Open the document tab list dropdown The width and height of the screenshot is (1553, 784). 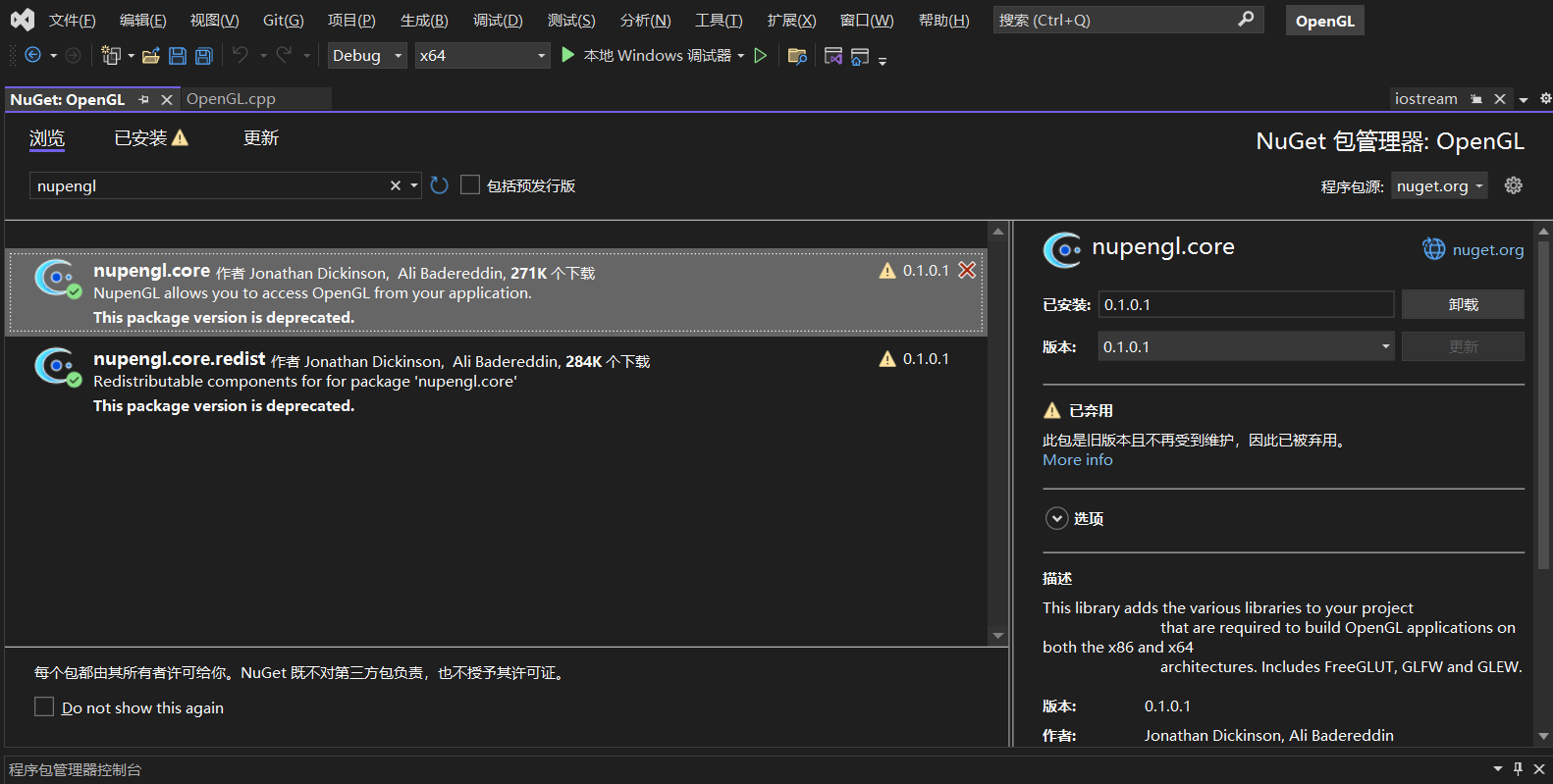click(1524, 99)
